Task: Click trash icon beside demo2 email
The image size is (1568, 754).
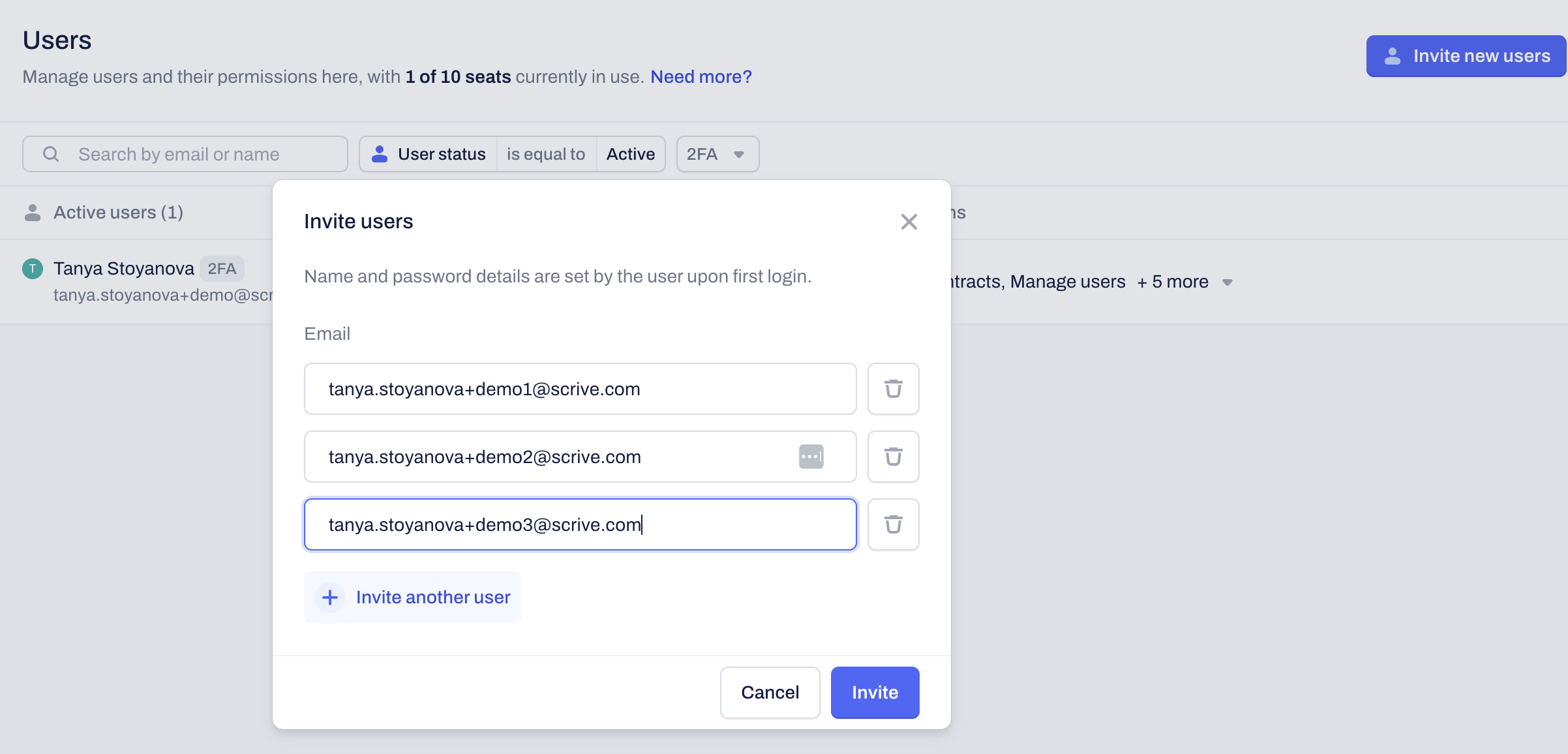Action: [893, 457]
